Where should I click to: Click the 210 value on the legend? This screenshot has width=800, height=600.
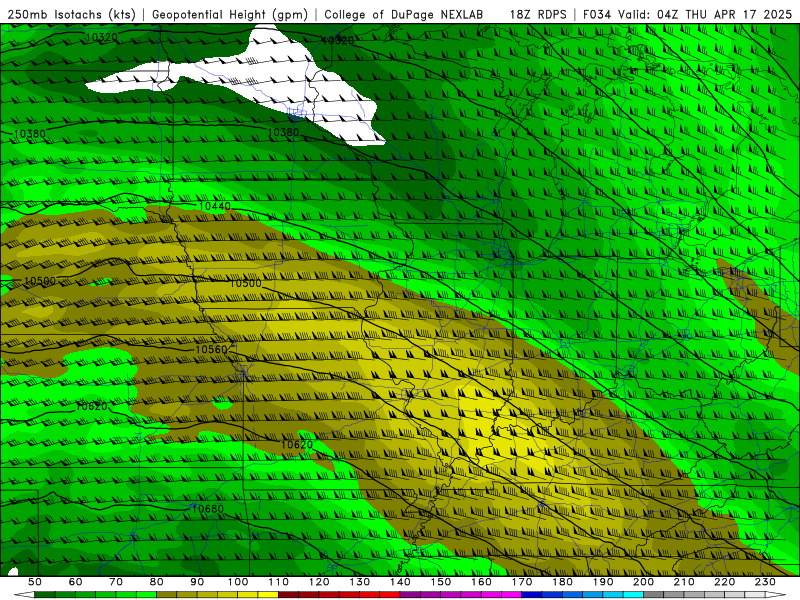click(684, 582)
